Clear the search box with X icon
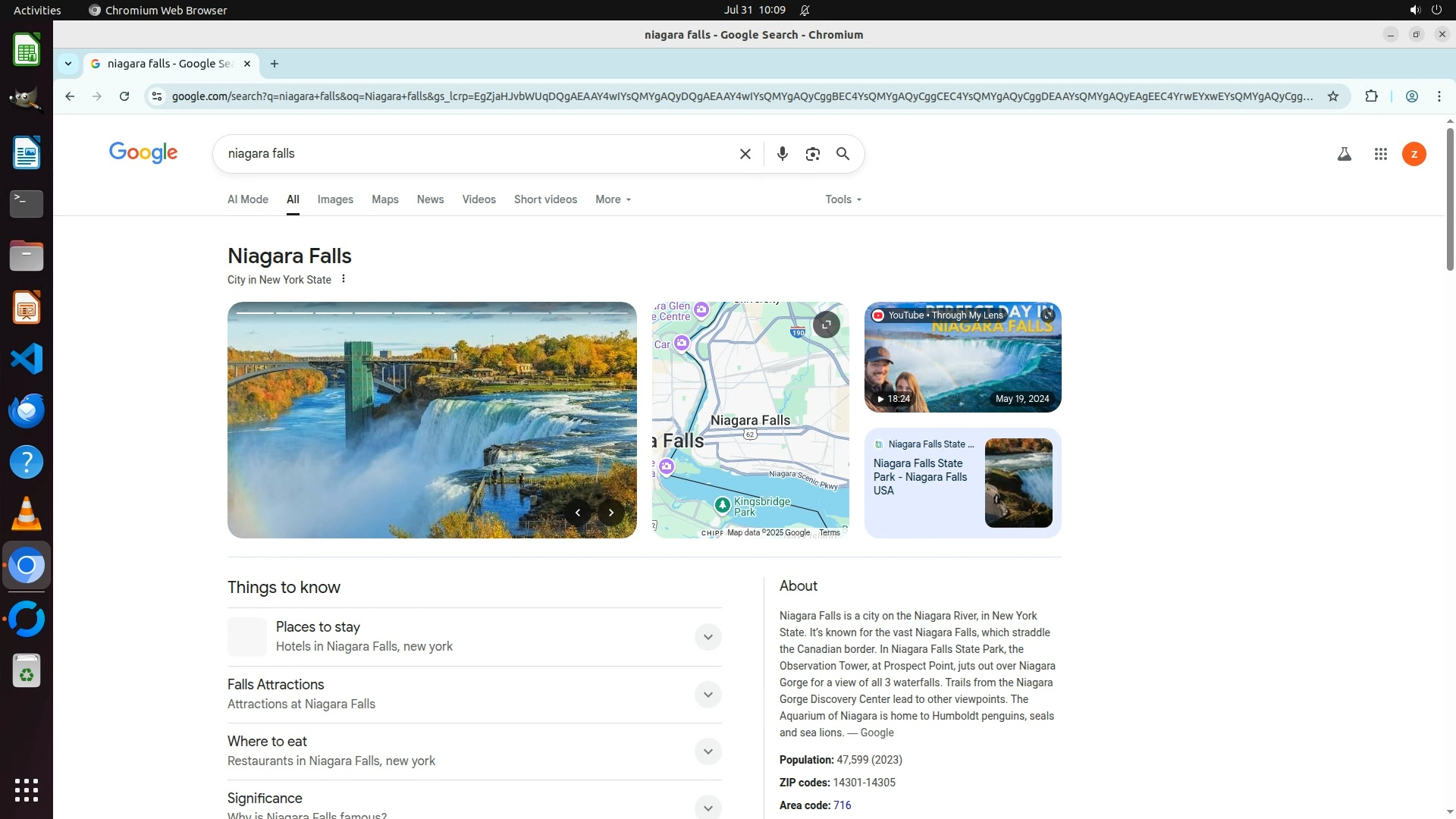The width and height of the screenshot is (1456, 819). pyautogui.click(x=745, y=154)
